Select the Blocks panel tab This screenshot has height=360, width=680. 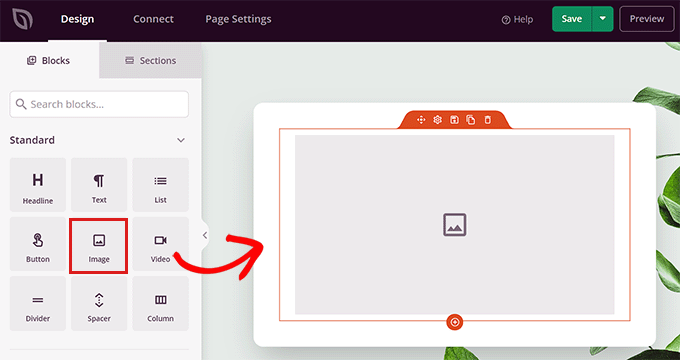[49, 60]
